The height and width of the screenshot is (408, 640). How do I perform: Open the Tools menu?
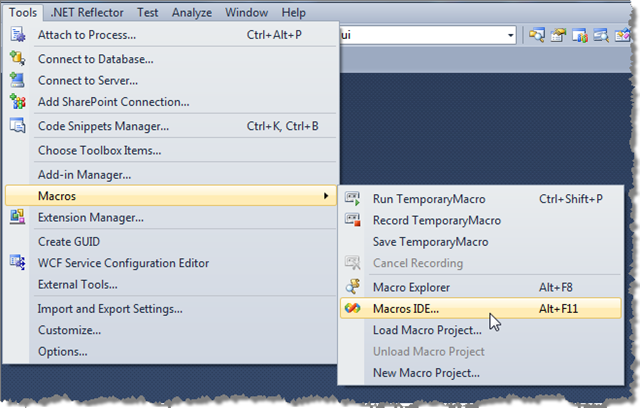point(23,13)
